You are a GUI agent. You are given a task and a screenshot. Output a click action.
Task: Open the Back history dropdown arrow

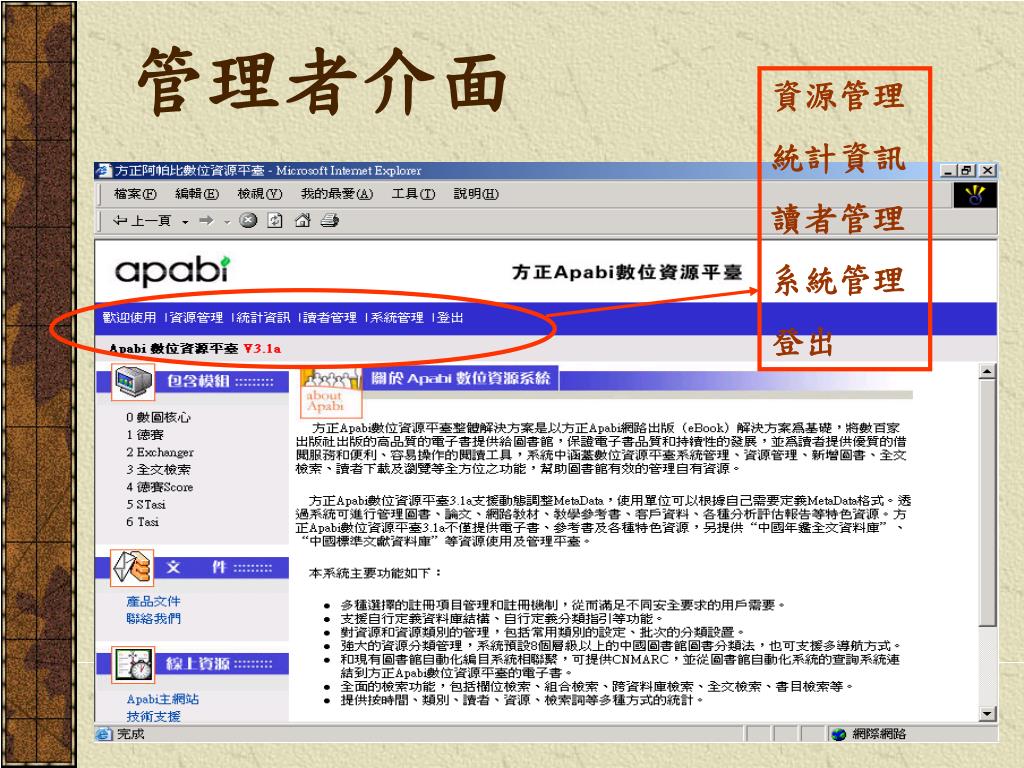click(185, 222)
